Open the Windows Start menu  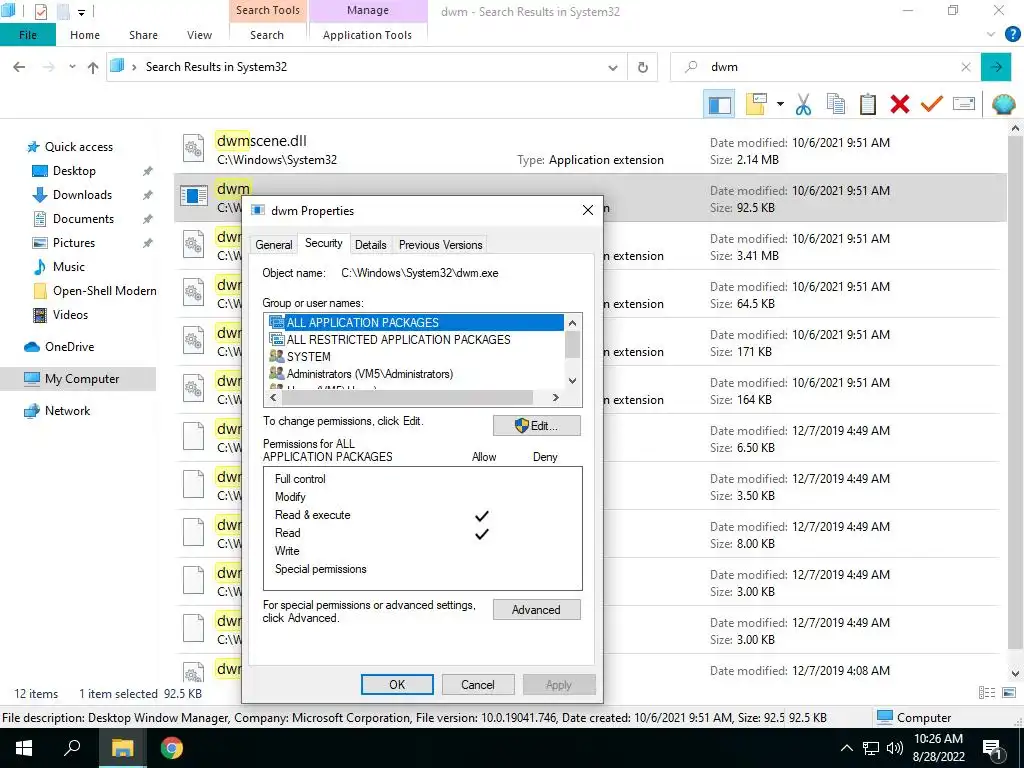[24, 748]
